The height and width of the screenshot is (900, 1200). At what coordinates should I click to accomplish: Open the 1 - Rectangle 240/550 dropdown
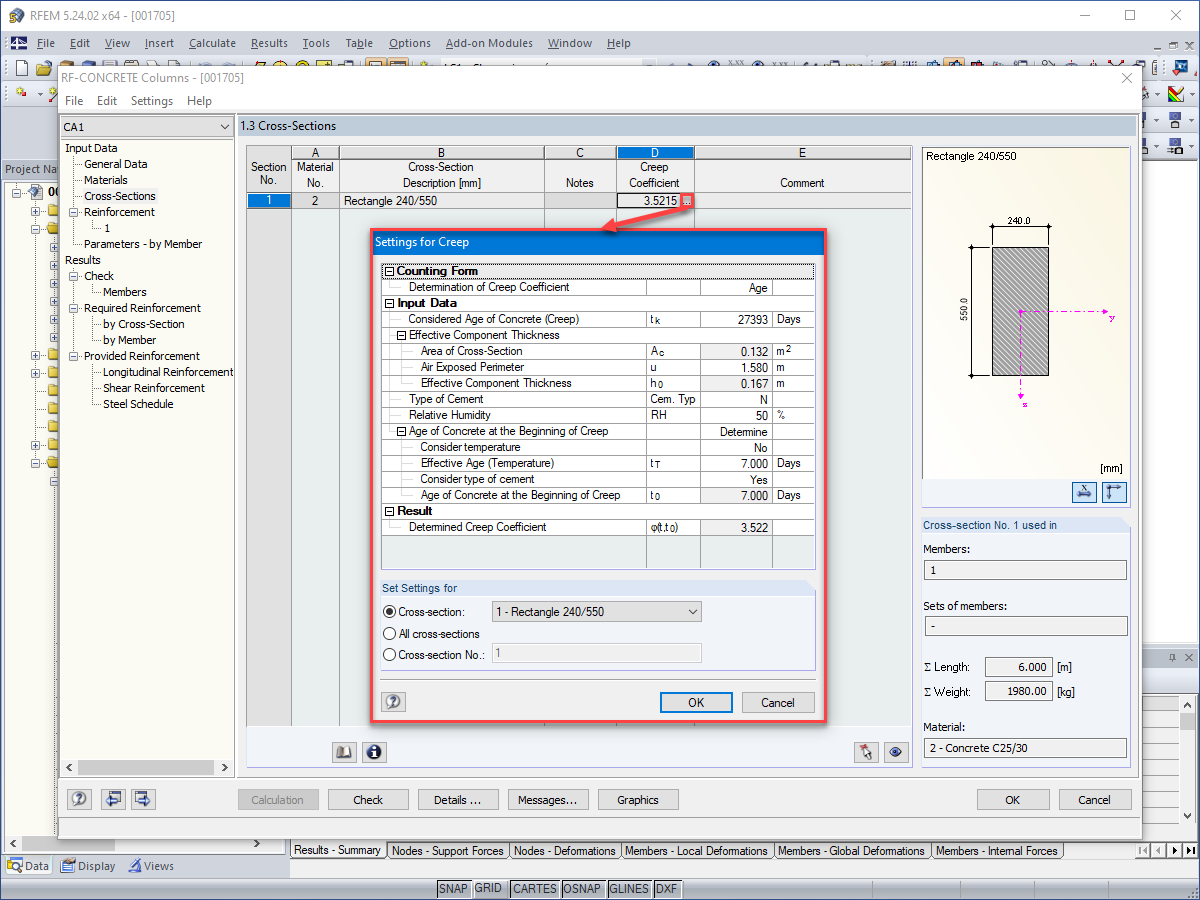[692, 611]
